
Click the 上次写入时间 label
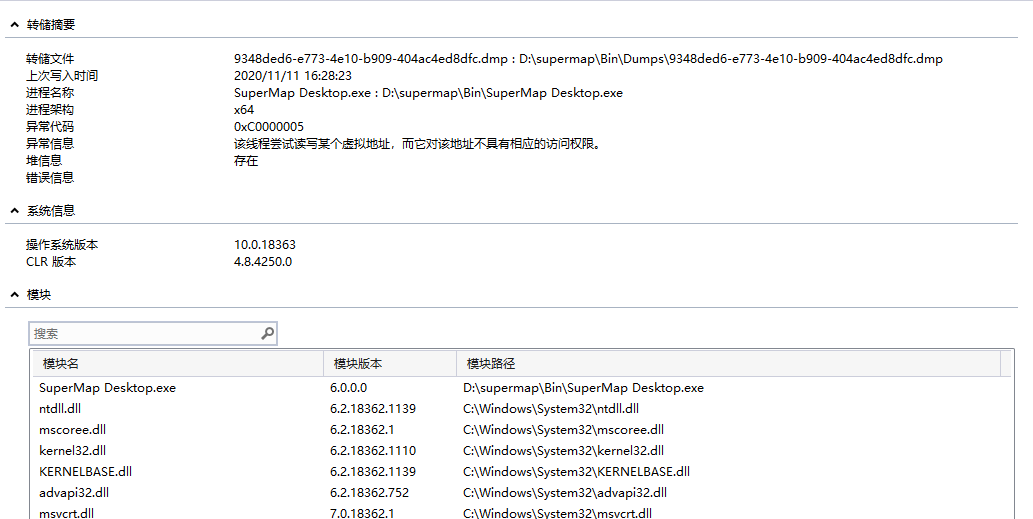pyautogui.click(x=62, y=76)
